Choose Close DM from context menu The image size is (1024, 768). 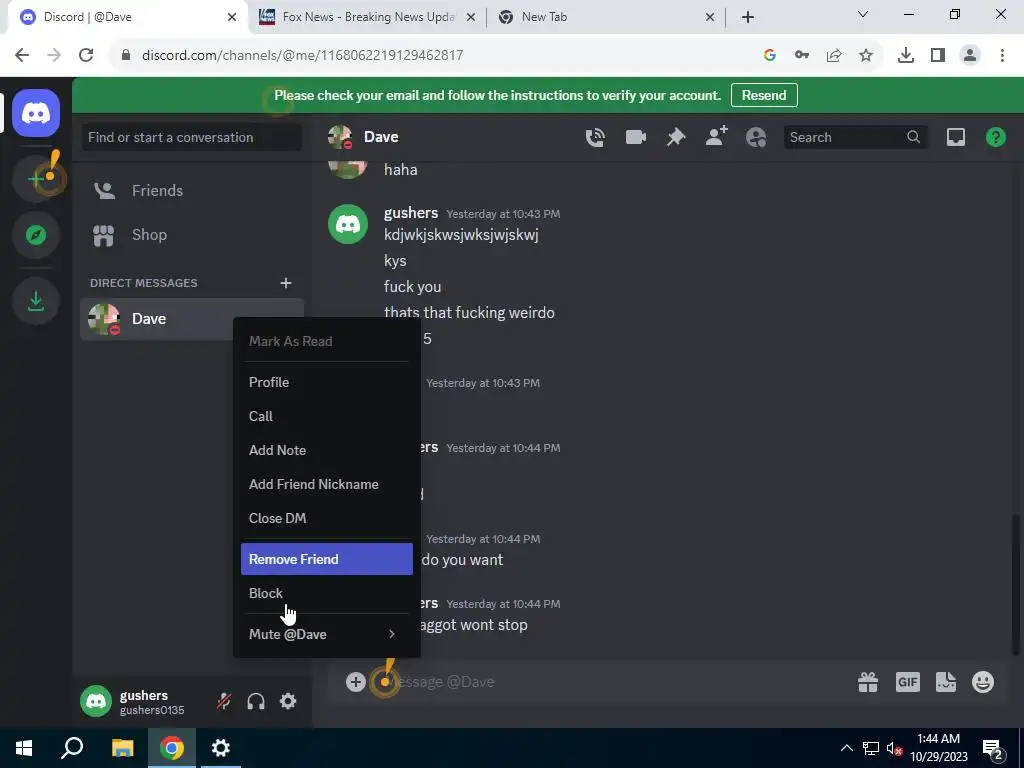[x=327, y=518]
